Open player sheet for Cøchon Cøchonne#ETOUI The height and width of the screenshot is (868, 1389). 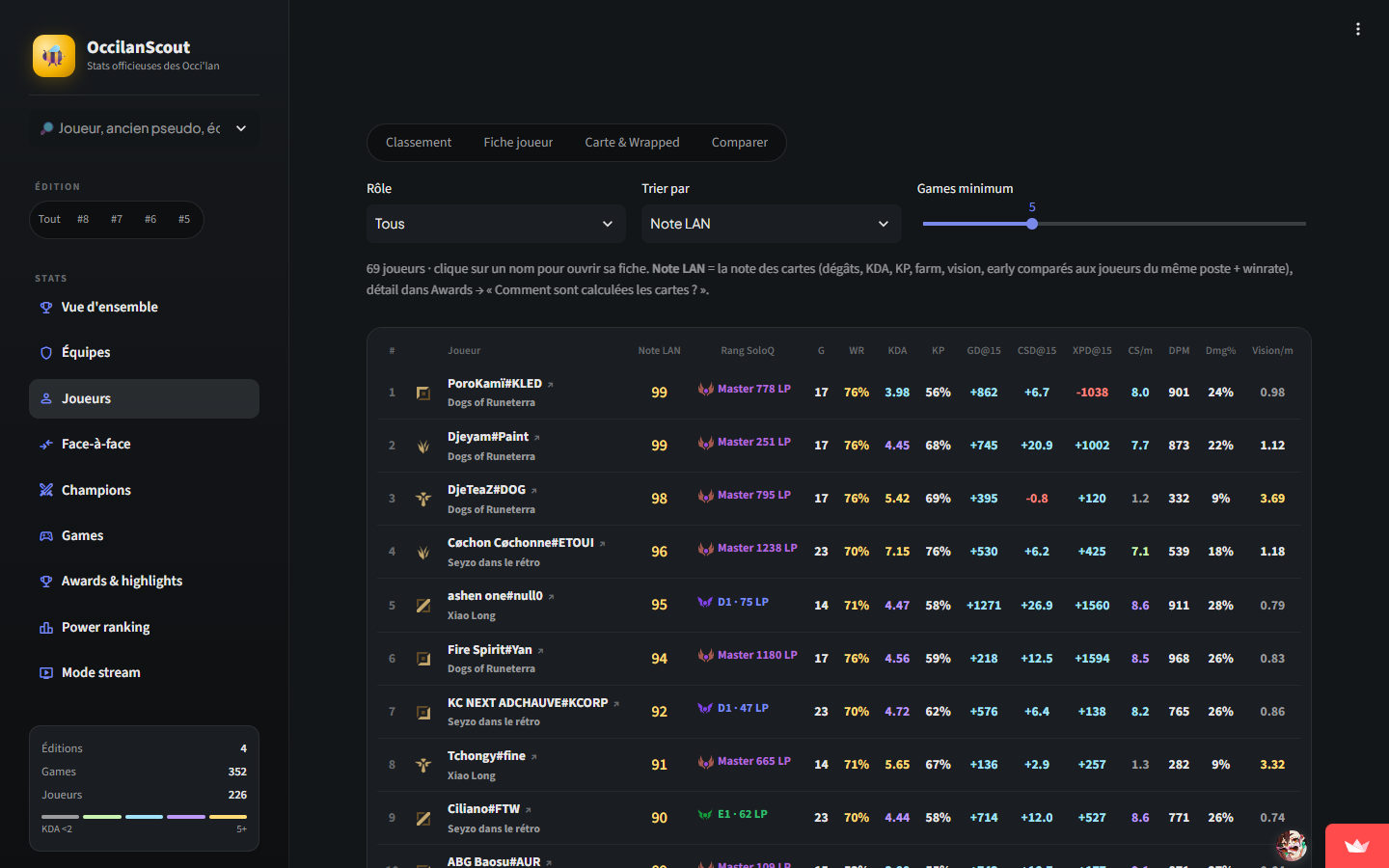[x=521, y=543]
